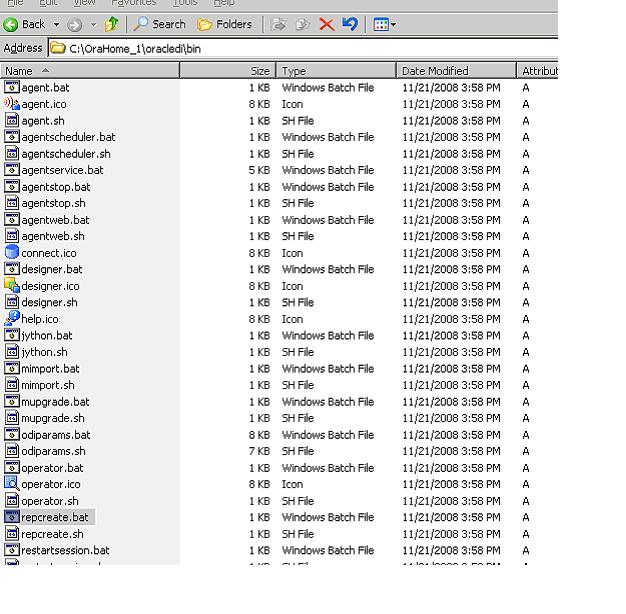Image resolution: width=626 pixels, height=614 pixels.
Task: Click the mimport.sh file name
Action: point(48,385)
